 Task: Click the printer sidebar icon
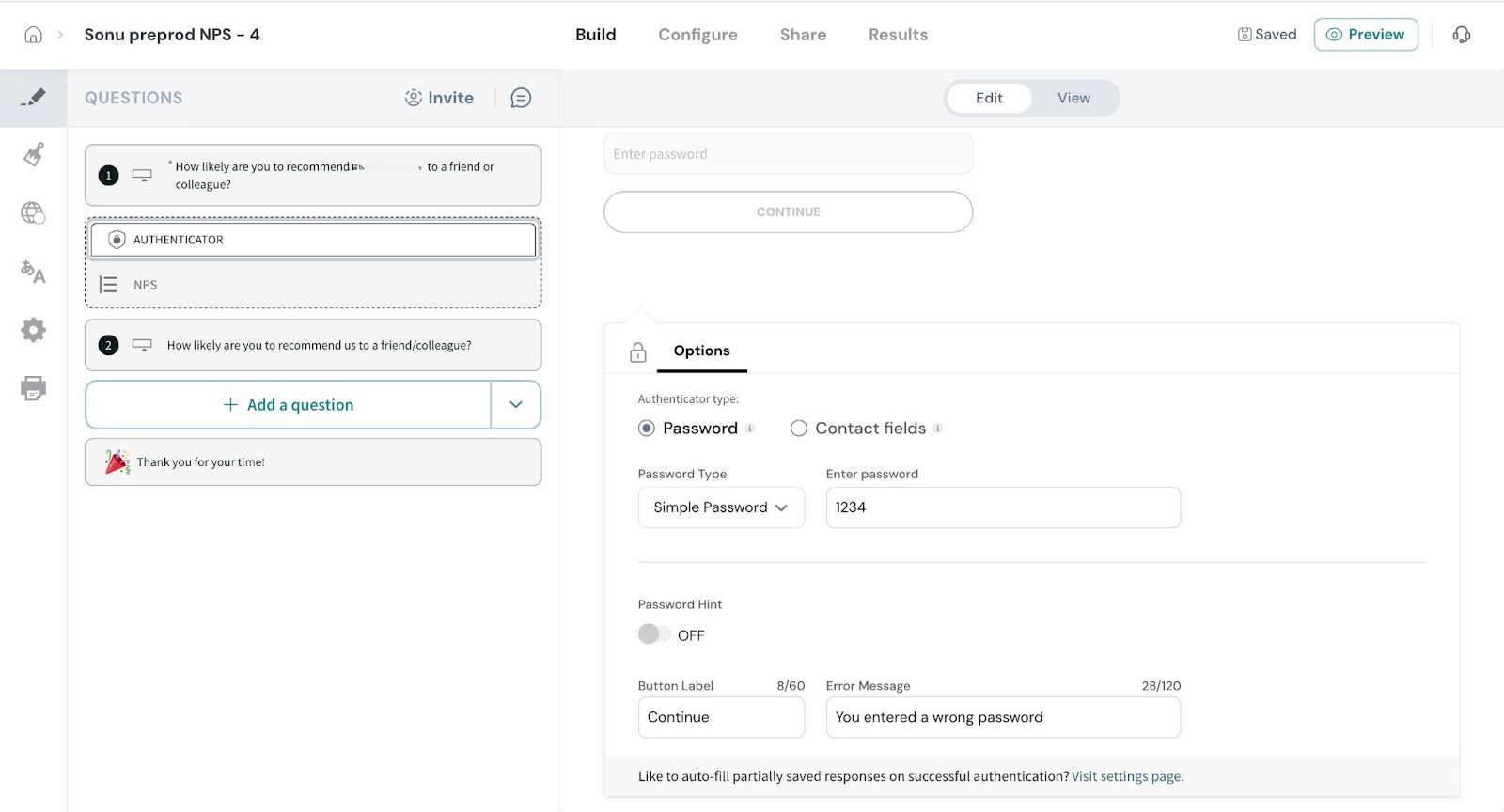coord(33,388)
